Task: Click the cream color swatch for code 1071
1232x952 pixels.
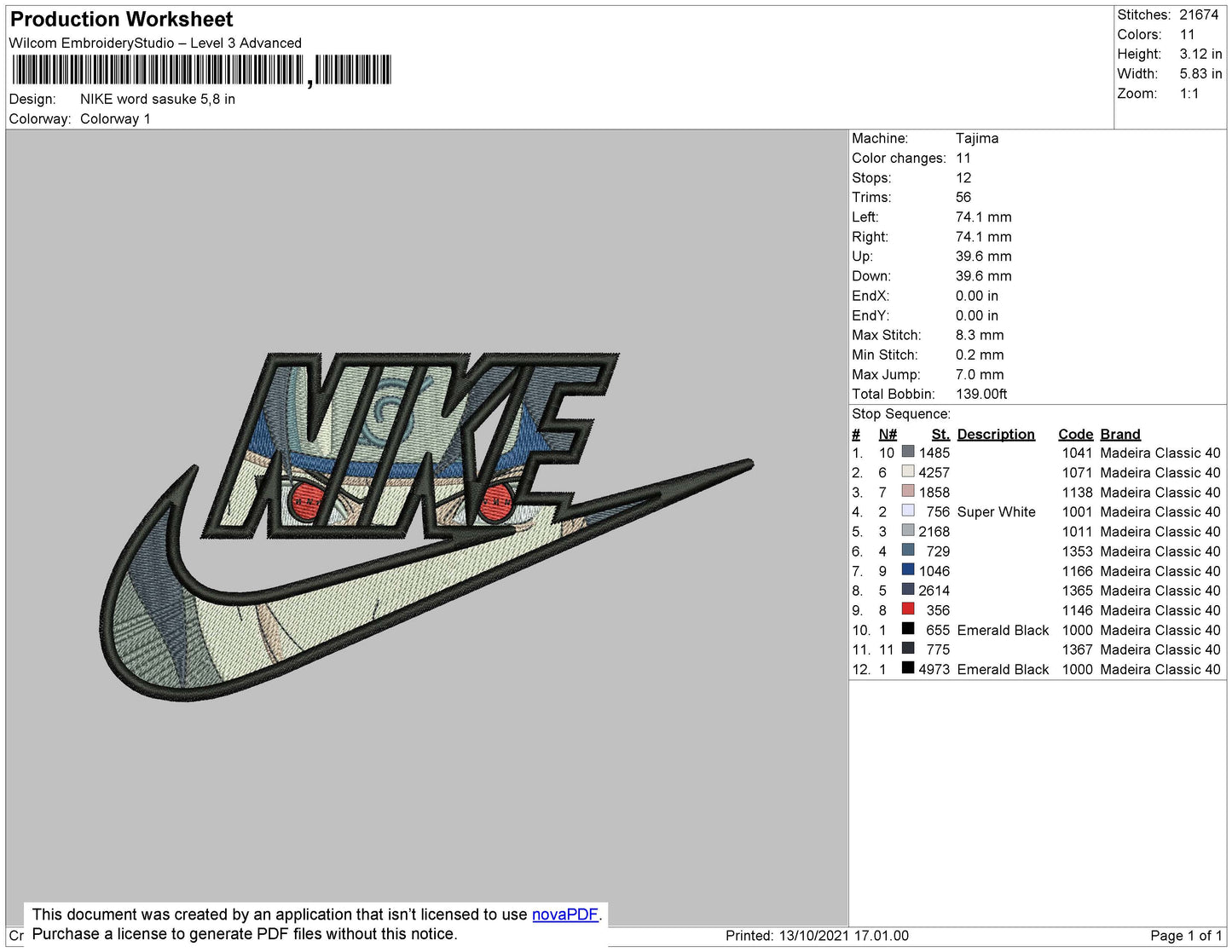Action: pyautogui.click(x=908, y=471)
